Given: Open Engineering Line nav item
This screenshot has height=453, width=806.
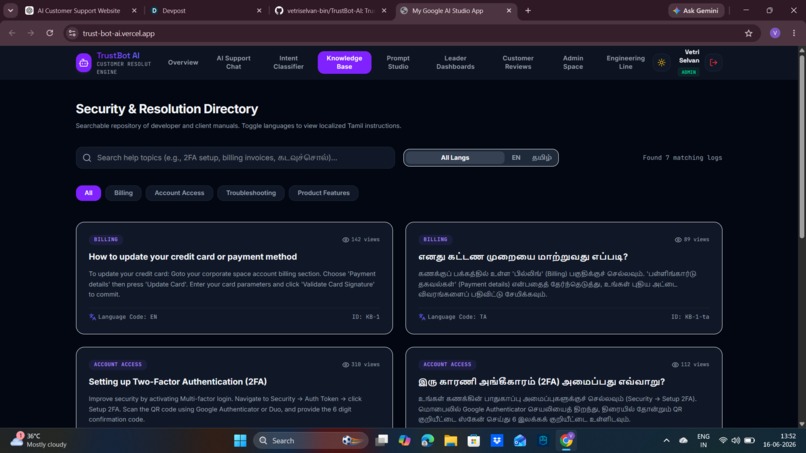Looking at the screenshot, I should click(x=626, y=63).
